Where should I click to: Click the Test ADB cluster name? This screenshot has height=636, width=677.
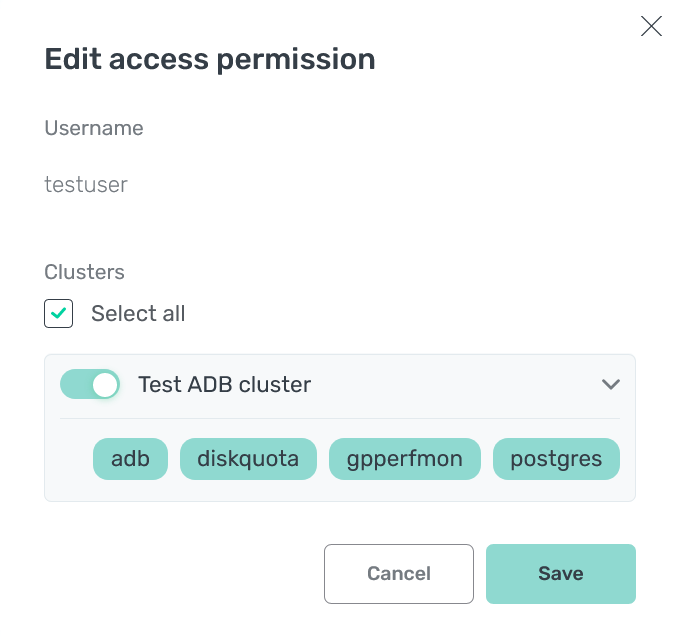[224, 384]
